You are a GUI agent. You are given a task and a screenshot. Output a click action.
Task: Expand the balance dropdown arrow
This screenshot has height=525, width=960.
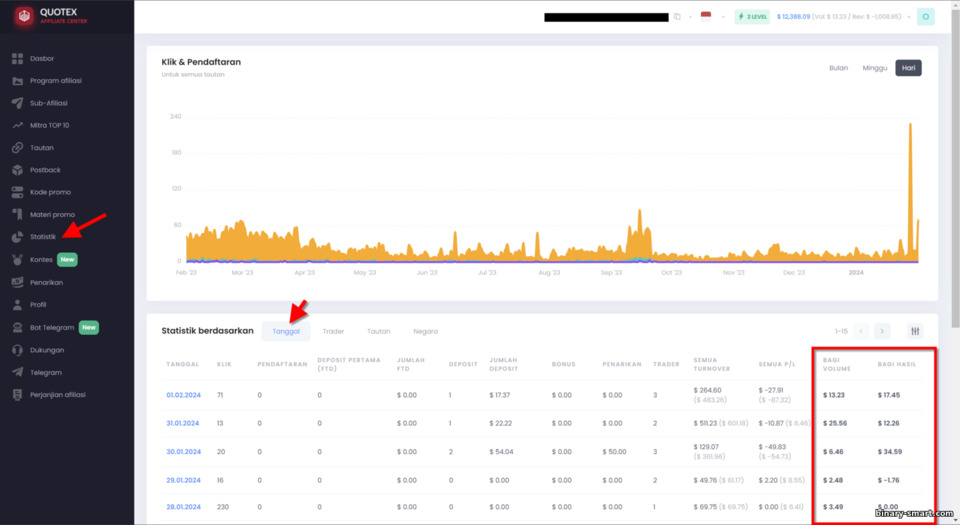point(909,17)
